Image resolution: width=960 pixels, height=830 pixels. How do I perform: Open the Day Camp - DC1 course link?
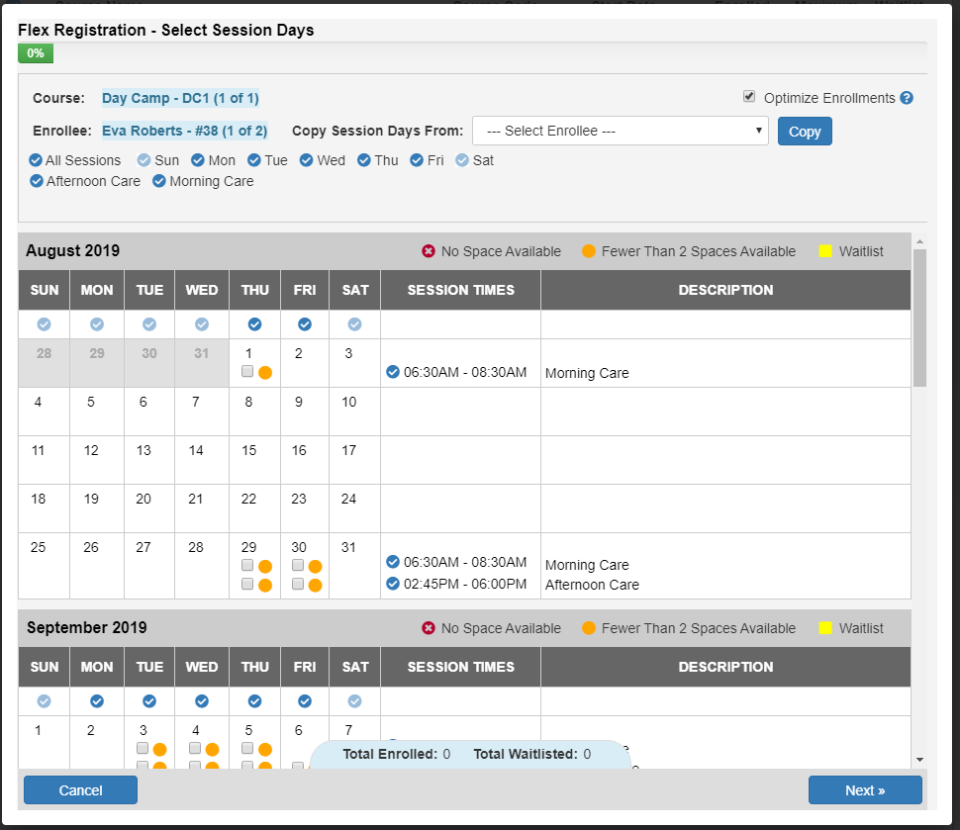coord(180,98)
